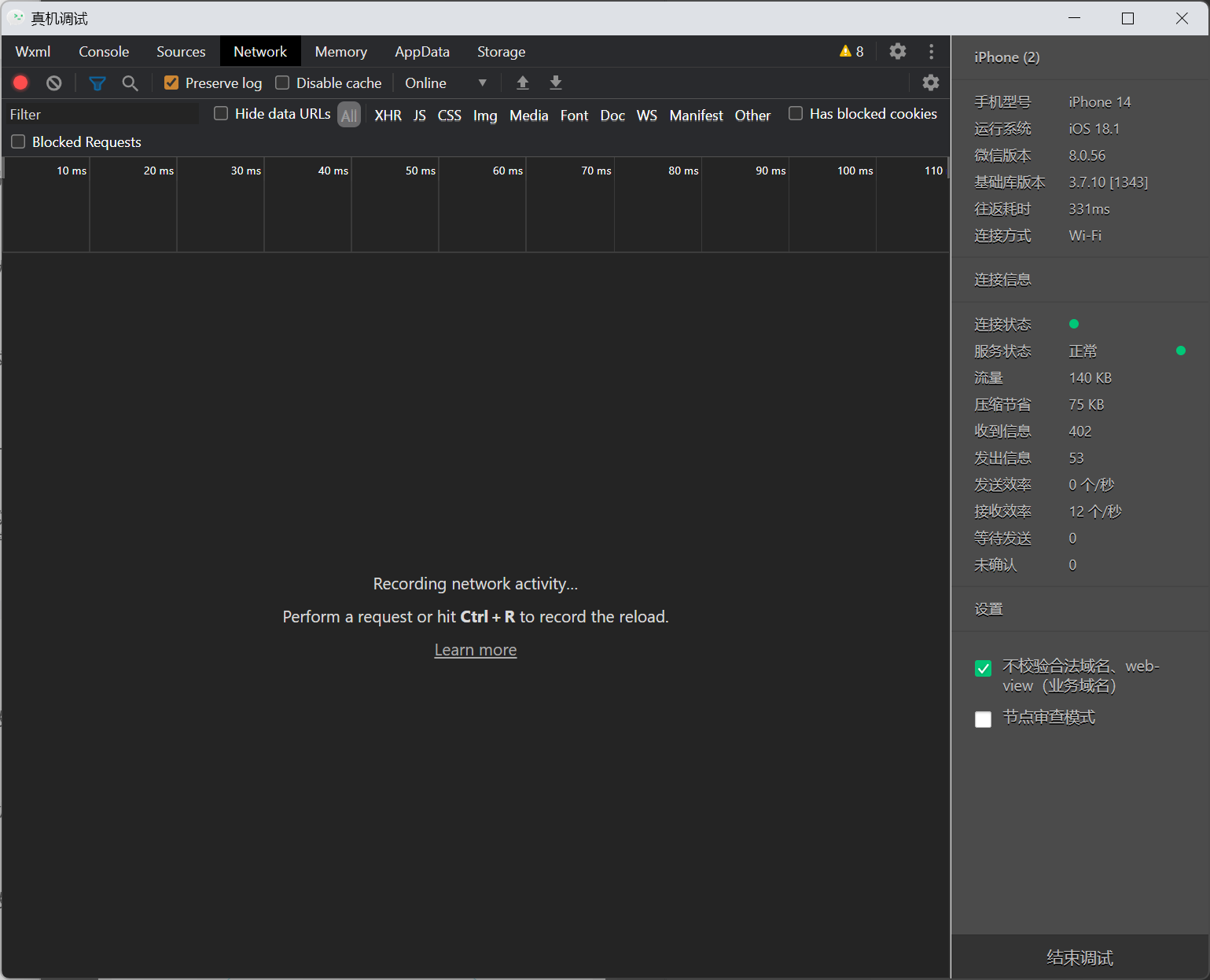Import HAR file with up arrow
The height and width of the screenshot is (980, 1210).
point(523,83)
